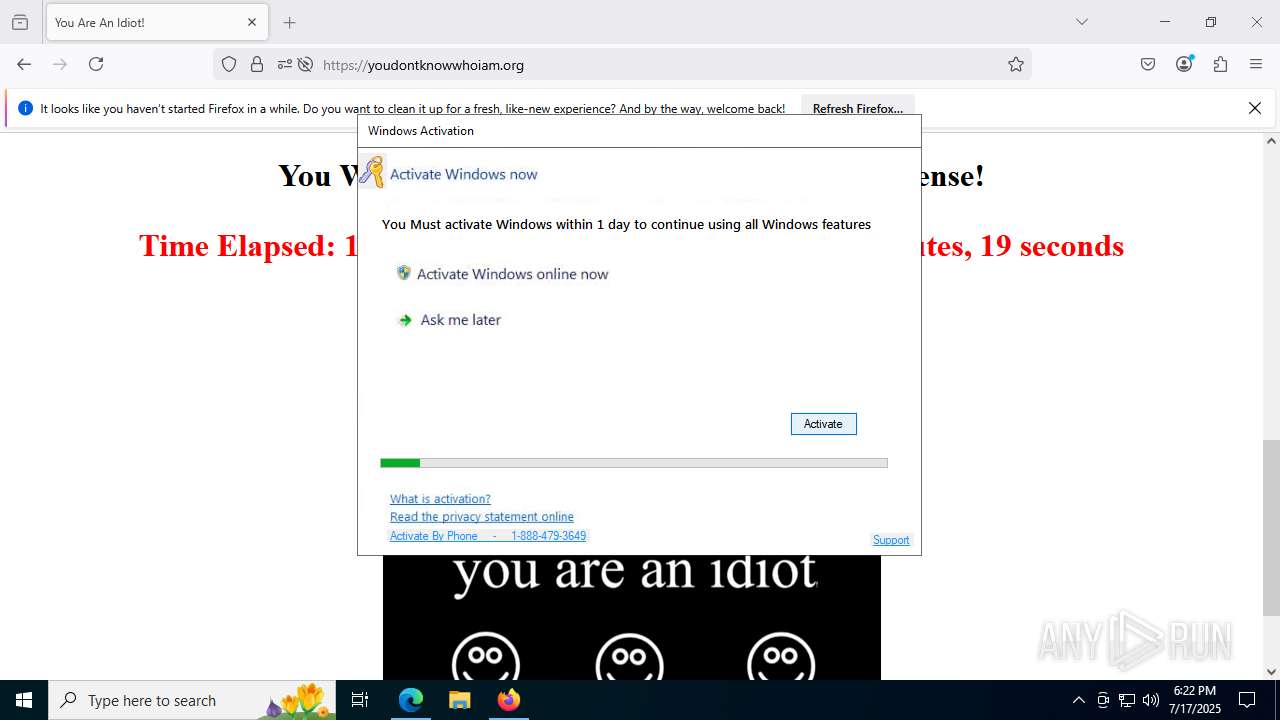Click the autoplay blocked icon
The height and width of the screenshot is (720, 1280).
(306, 64)
